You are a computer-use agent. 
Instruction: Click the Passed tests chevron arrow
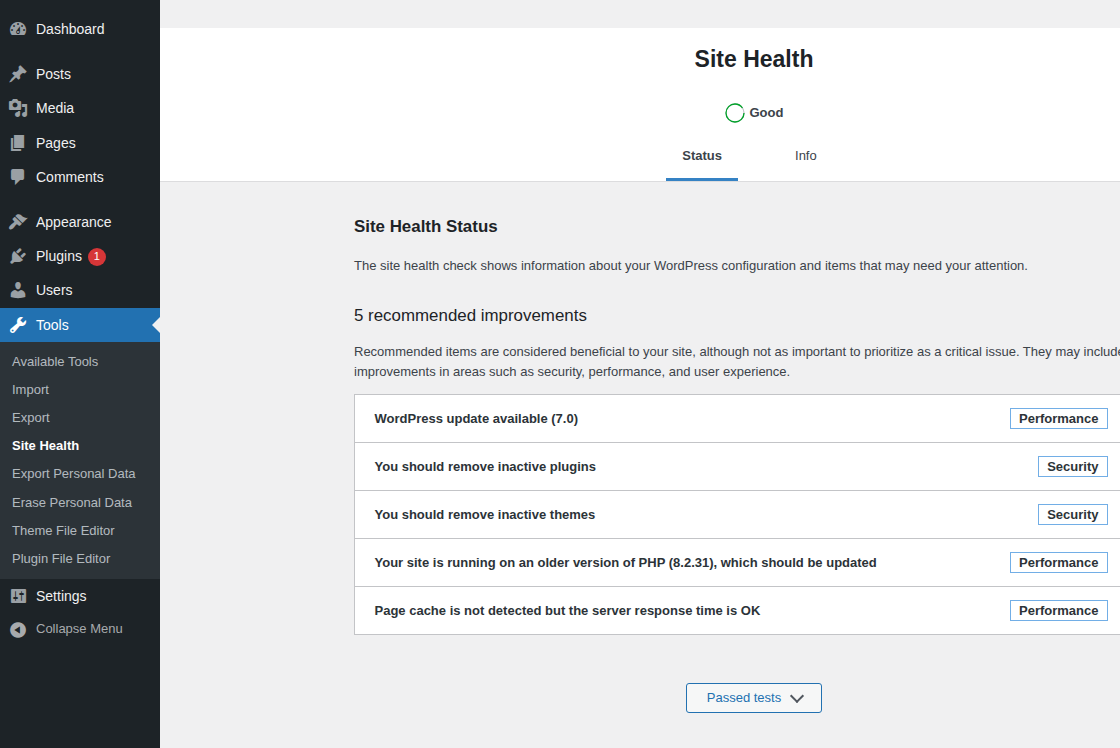pos(797,699)
